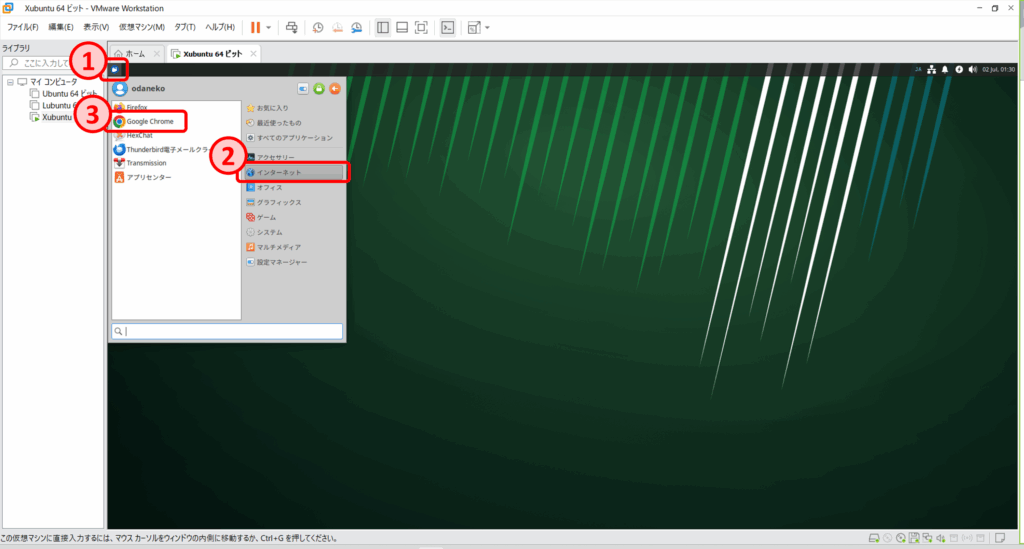Open the dropdown arrow beside the Pause button

[x=268, y=27]
